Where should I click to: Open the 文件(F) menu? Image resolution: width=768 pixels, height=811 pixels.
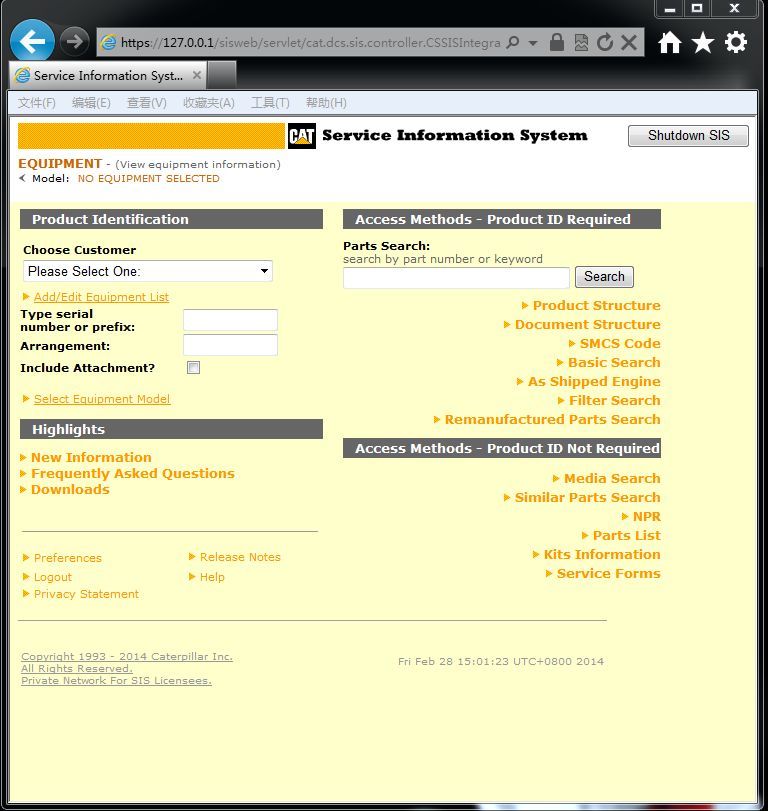click(x=37, y=102)
